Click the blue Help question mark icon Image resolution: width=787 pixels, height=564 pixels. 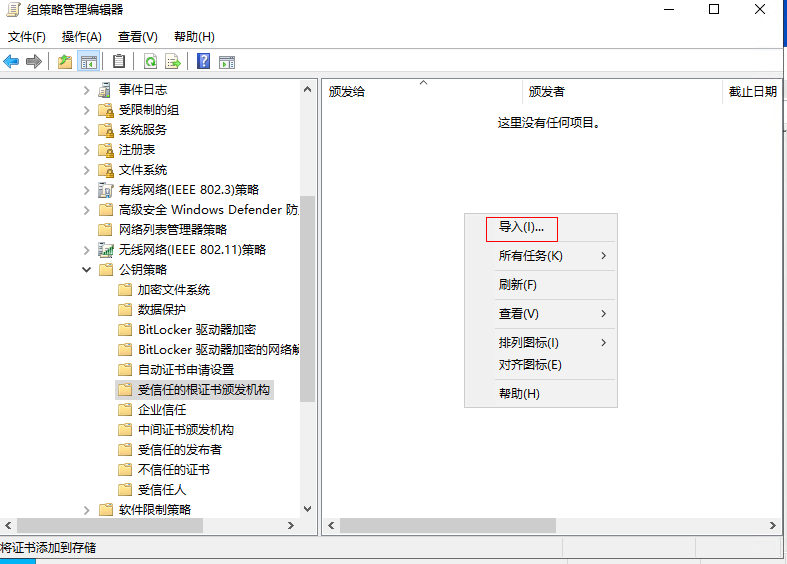(x=203, y=61)
